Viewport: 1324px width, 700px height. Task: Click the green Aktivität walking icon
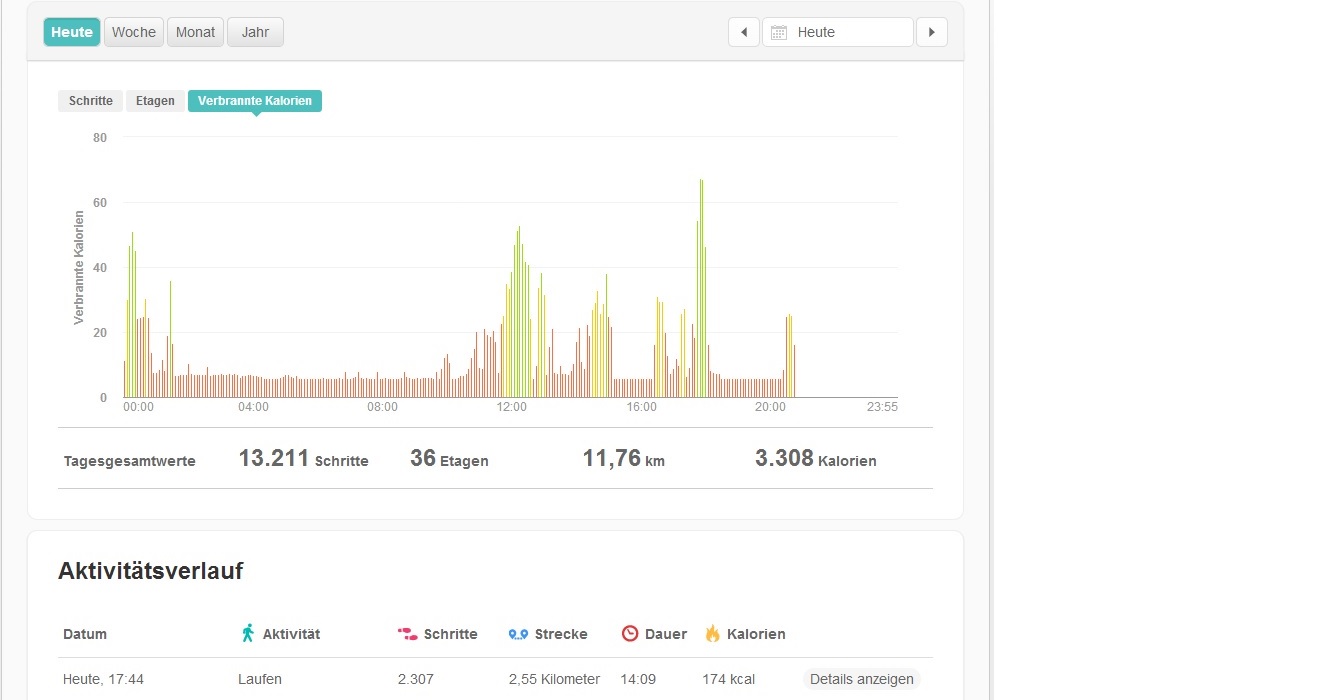click(247, 633)
